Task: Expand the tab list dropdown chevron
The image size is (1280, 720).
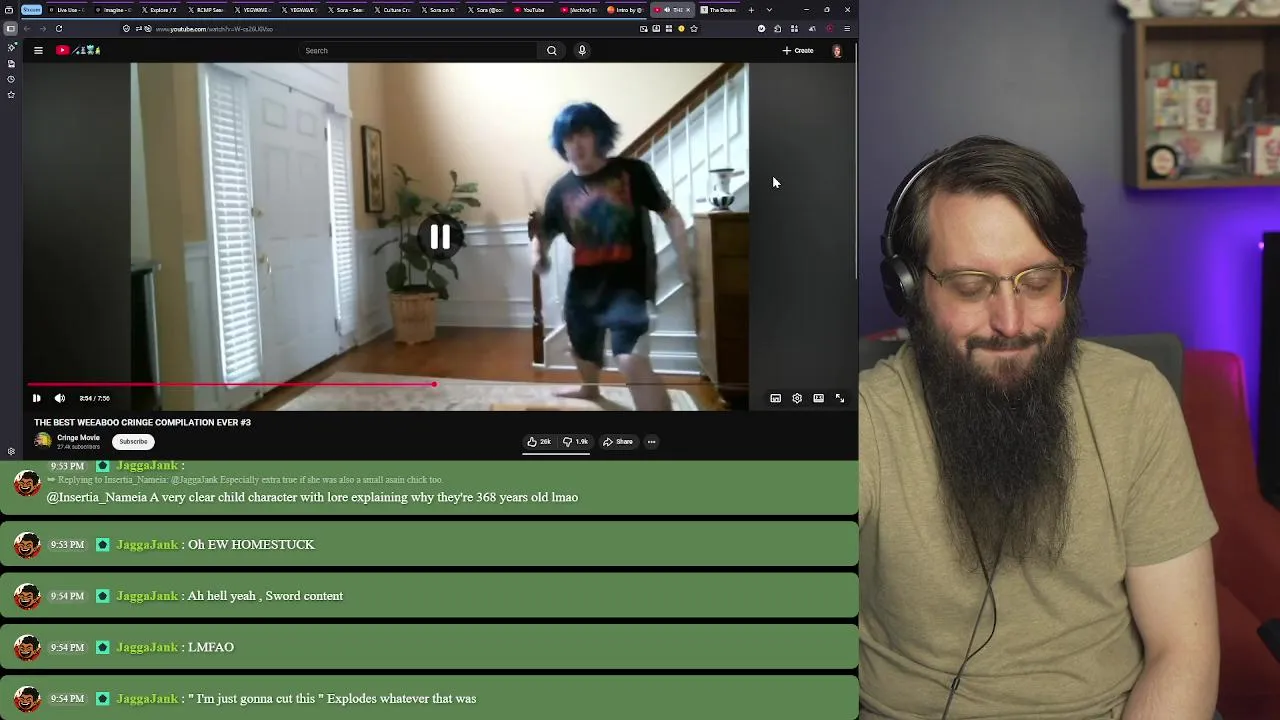Action: [769, 10]
